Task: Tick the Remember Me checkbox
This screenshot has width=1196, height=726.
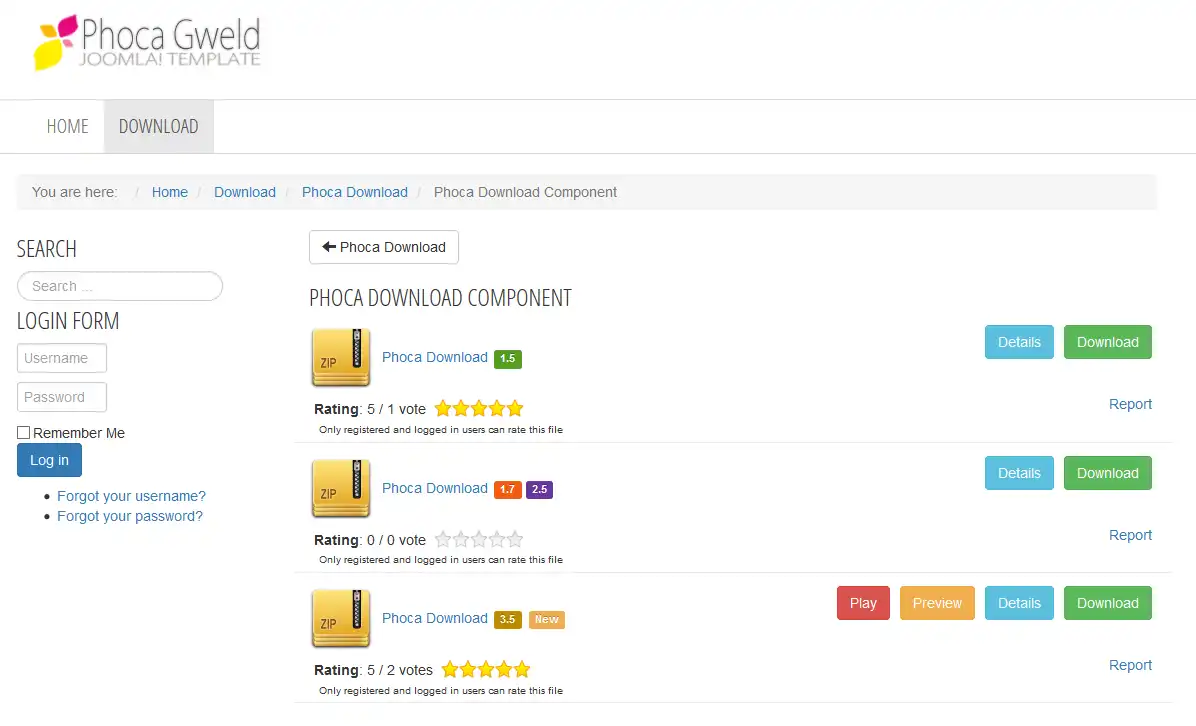Action: (x=24, y=432)
